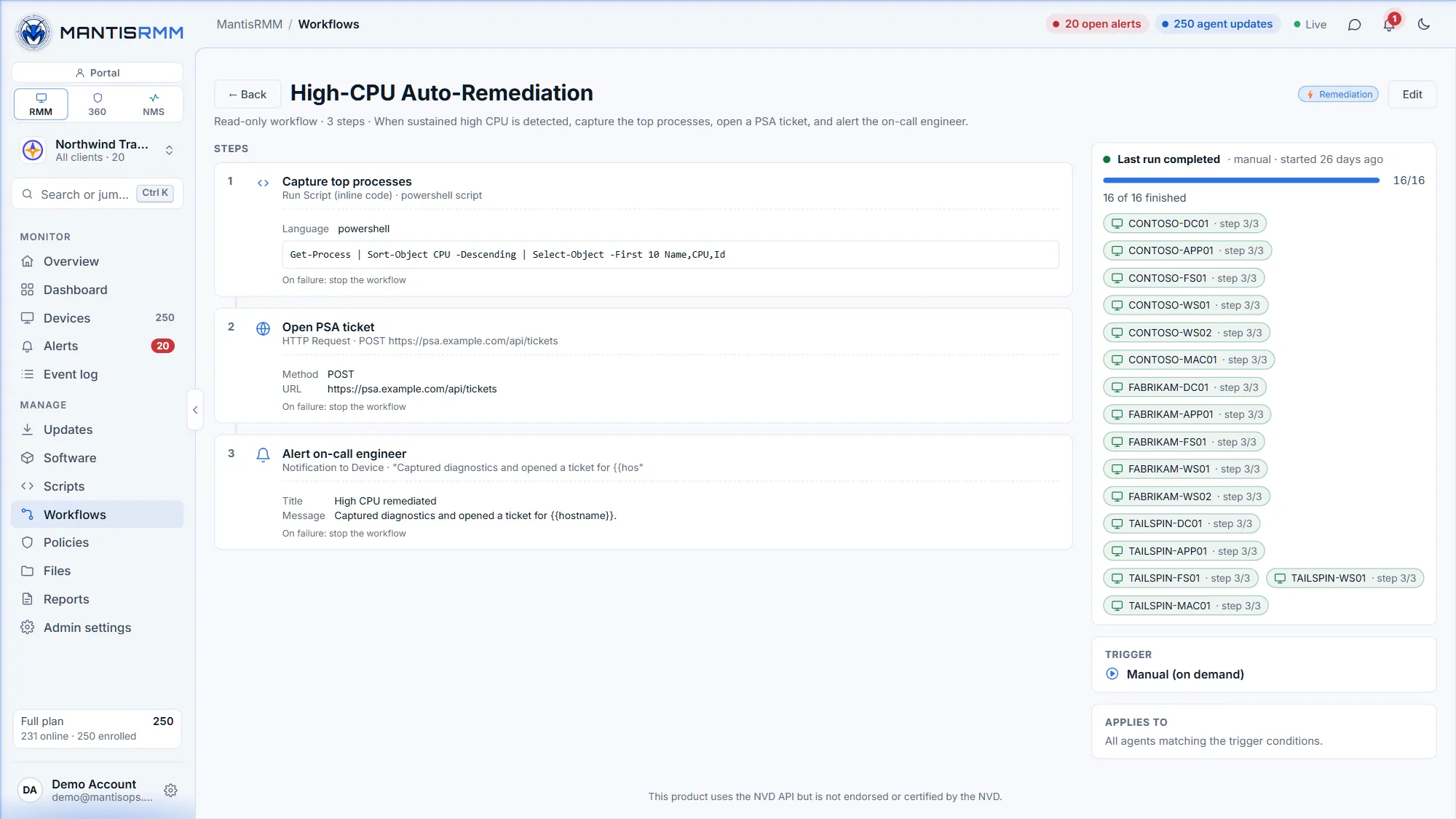This screenshot has height=819, width=1456.
Task: Click the 250 agent updates pill
Action: [1217, 24]
